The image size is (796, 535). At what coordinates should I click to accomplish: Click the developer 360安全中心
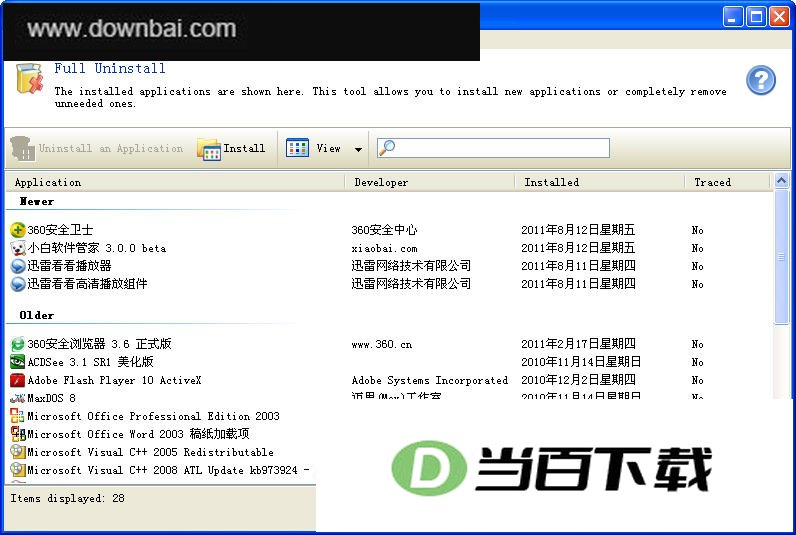pos(384,230)
